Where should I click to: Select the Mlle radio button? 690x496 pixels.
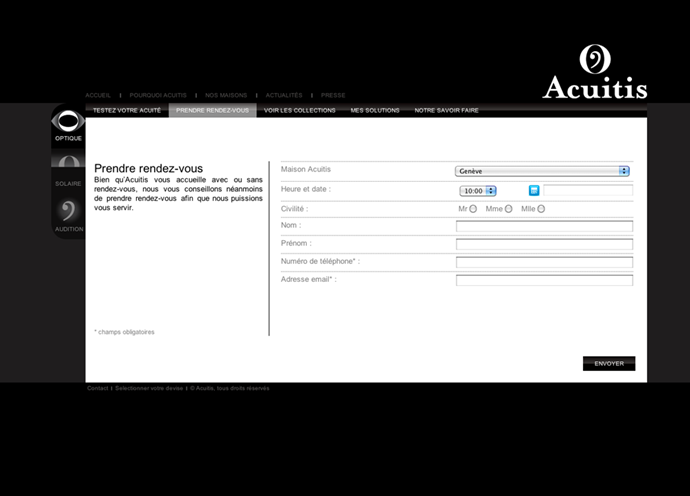pos(541,209)
